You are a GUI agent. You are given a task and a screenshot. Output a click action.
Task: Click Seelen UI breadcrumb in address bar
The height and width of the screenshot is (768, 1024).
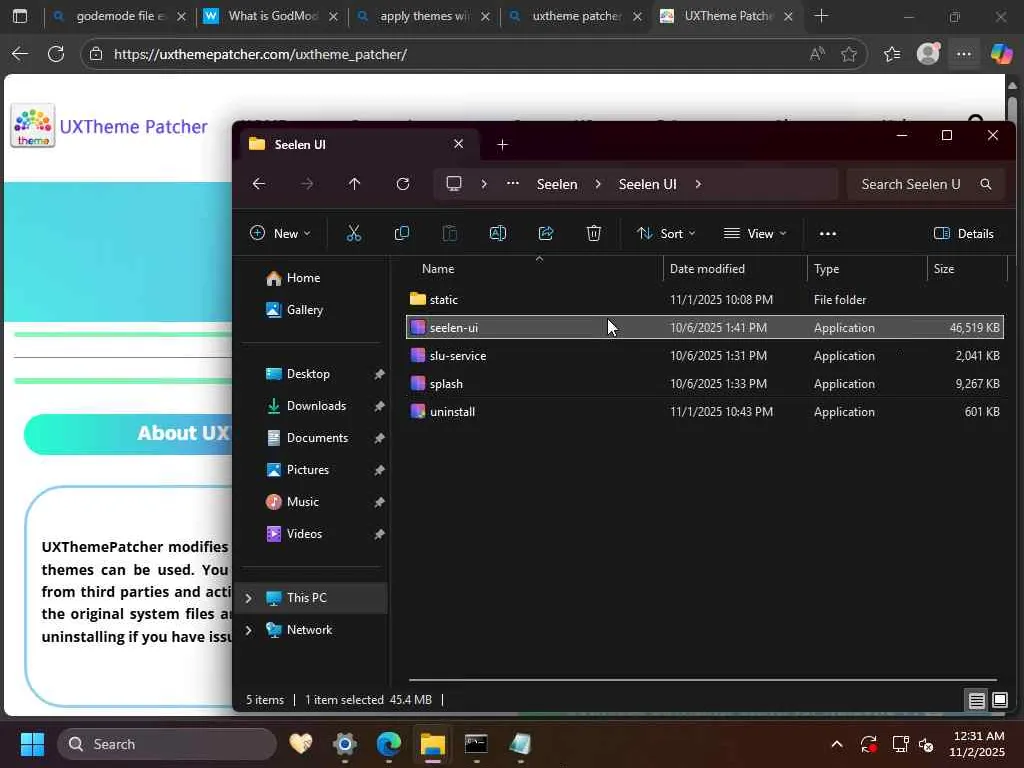point(647,184)
